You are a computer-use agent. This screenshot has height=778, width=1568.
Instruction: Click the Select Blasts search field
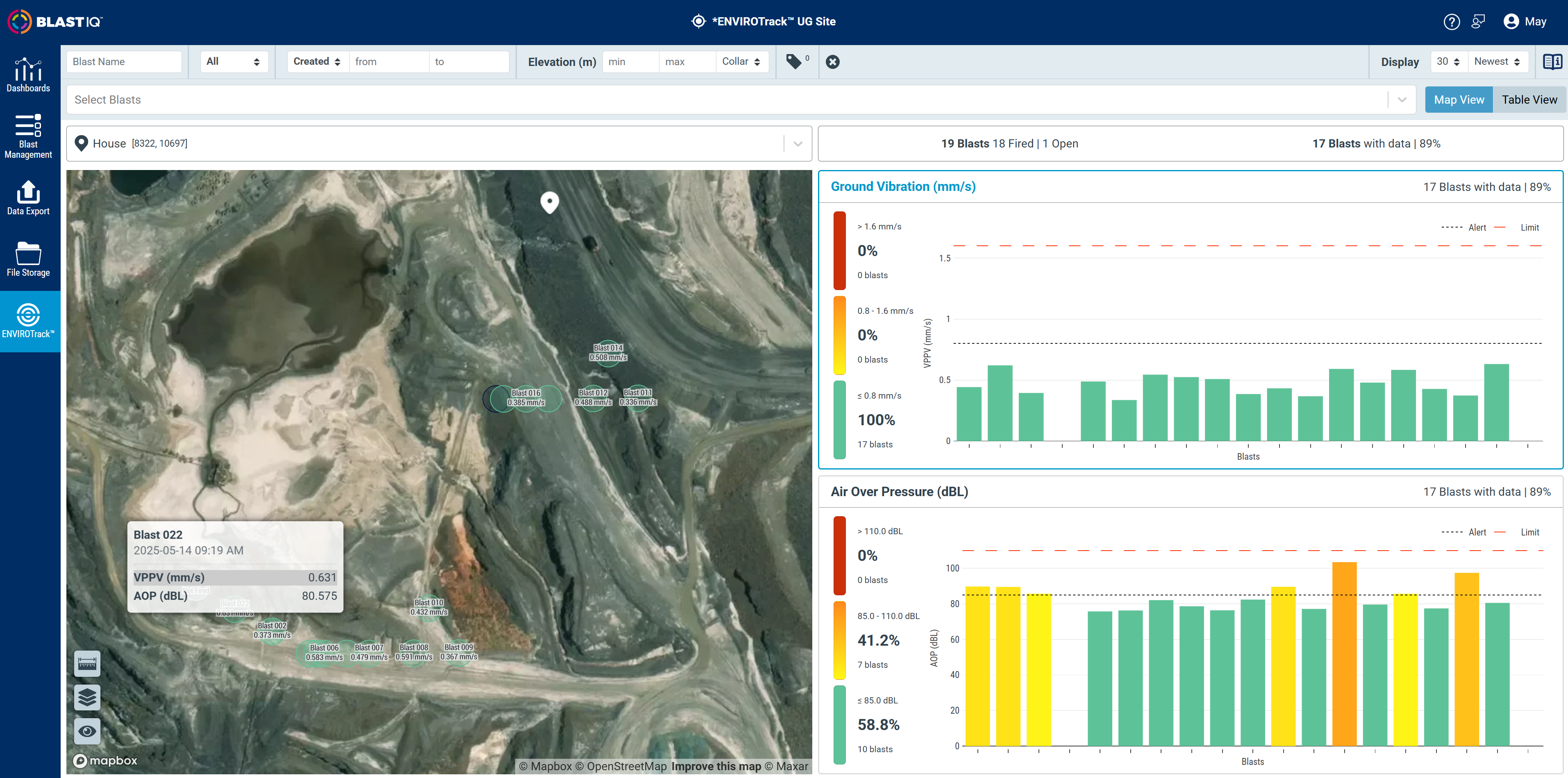727,100
